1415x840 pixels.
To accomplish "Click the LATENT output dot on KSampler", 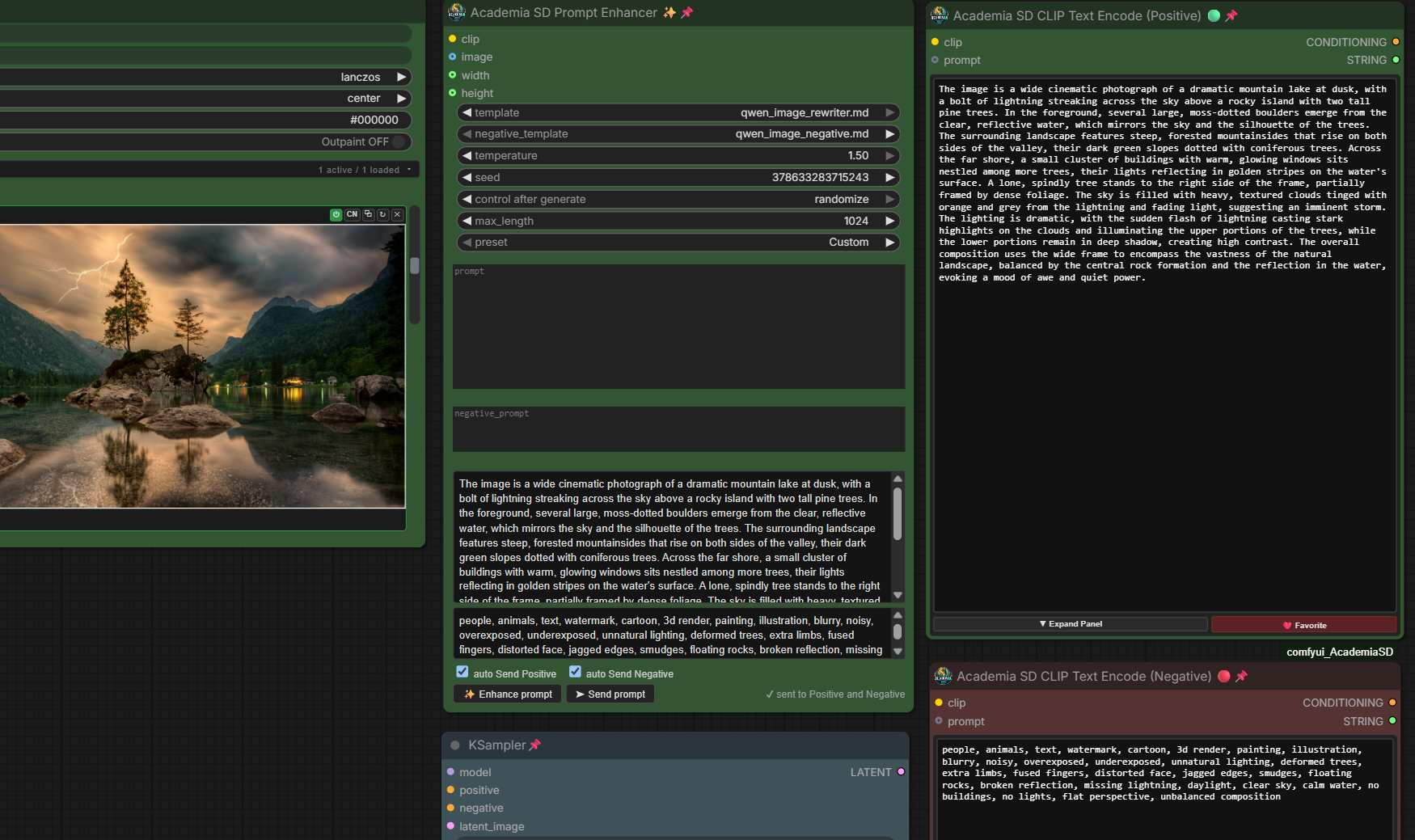I will click(901, 772).
